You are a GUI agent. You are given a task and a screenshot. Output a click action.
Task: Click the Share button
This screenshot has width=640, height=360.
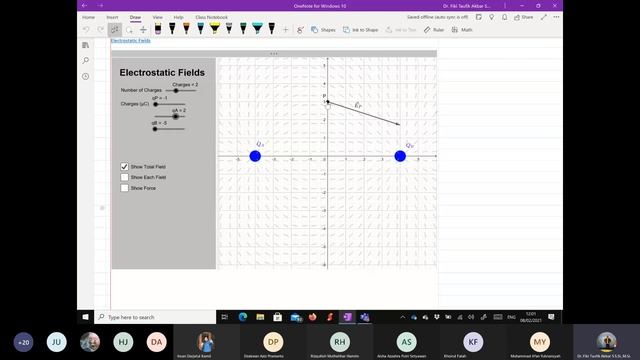pyautogui.click(x=524, y=17)
